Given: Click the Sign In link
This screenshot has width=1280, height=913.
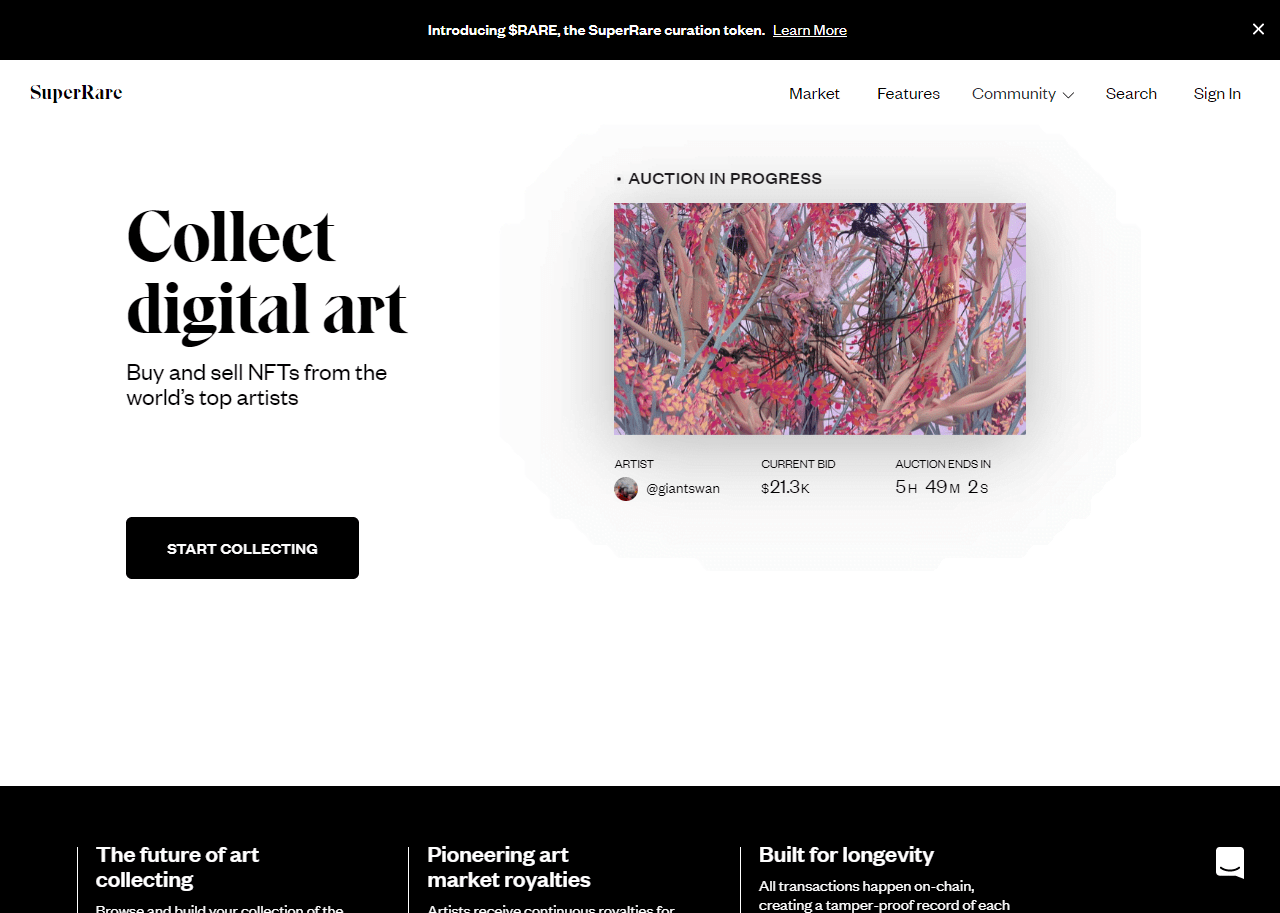Looking at the screenshot, I should pyautogui.click(x=1217, y=94).
